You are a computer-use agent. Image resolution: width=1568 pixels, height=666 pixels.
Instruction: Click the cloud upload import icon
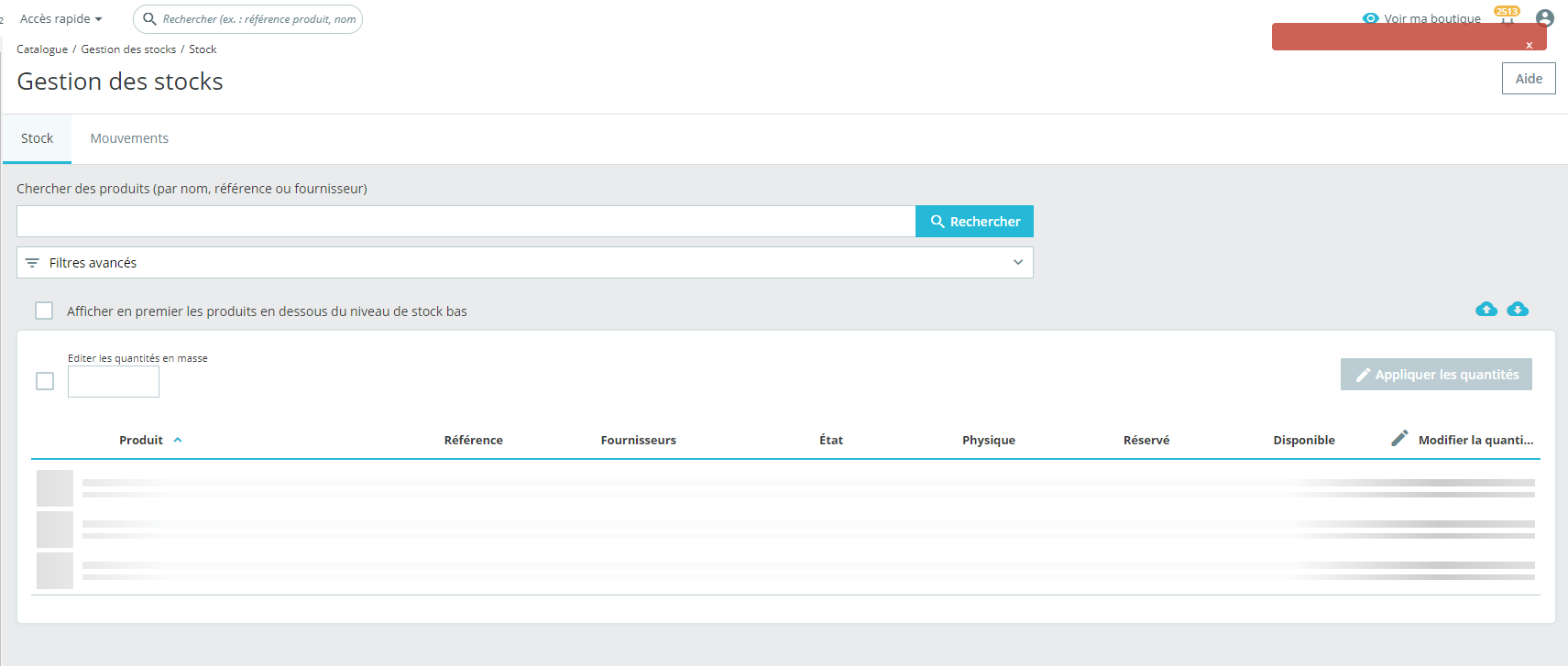[x=1486, y=310]
